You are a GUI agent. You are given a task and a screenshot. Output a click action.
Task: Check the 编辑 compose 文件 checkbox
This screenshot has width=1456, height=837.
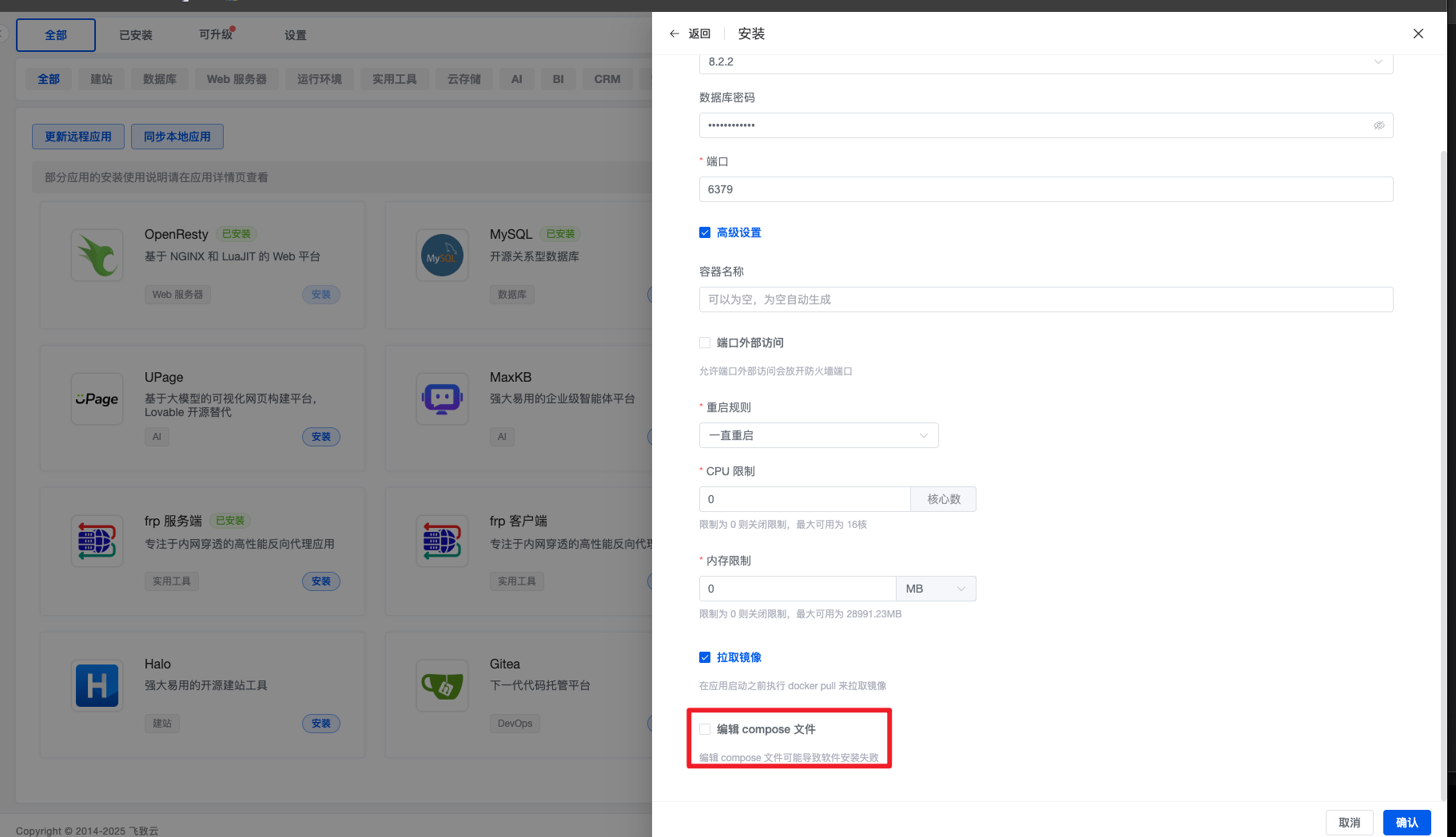pyautogui.click(x=705, y=729)
